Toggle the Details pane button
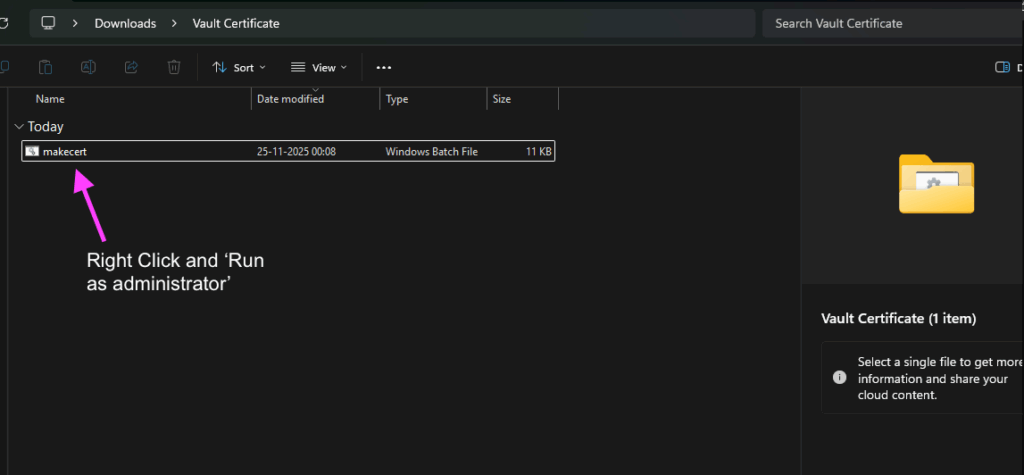The width and height of the screenshot is (1024, 475). point(1002,67)
